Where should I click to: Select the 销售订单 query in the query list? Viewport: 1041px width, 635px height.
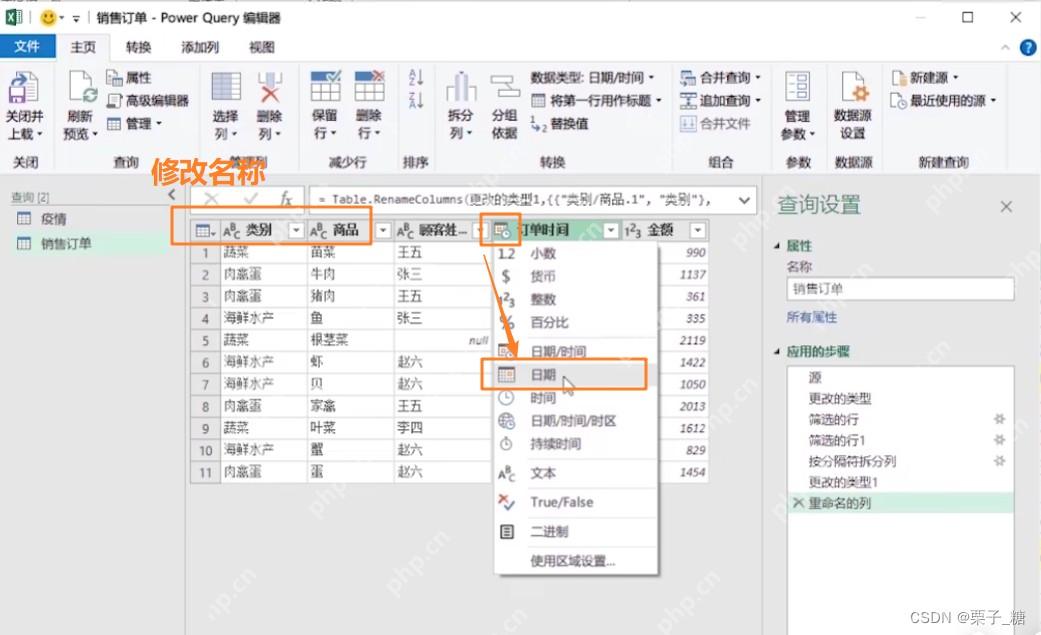point(66,244)
